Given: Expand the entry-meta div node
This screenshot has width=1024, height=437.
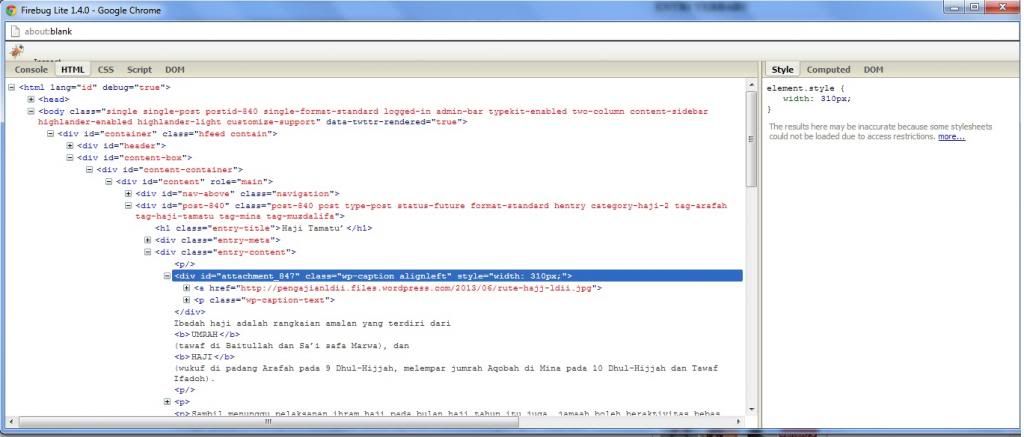Looking at the screenshot, I should point(148,240).
